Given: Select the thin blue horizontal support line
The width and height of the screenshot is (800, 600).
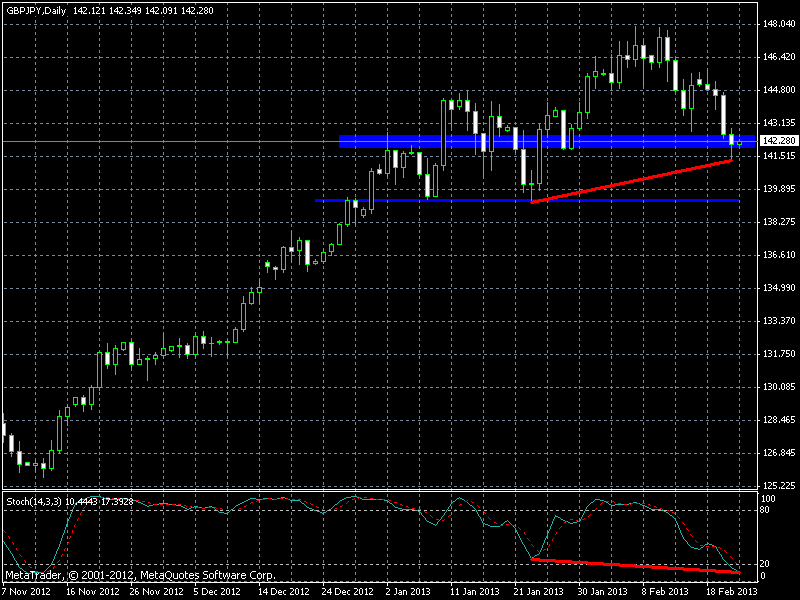Looking at the screenshot, I should [528, 201].
